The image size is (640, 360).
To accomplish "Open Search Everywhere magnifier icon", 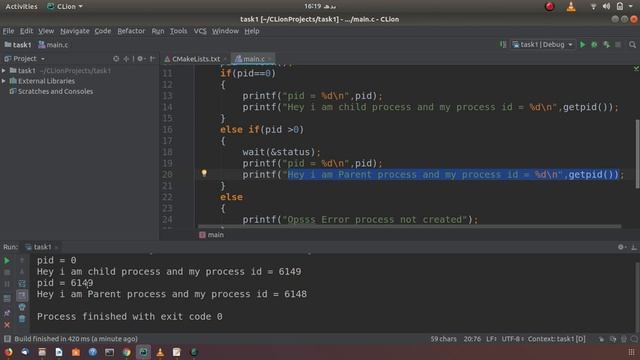I will click(x=632, y=44).
